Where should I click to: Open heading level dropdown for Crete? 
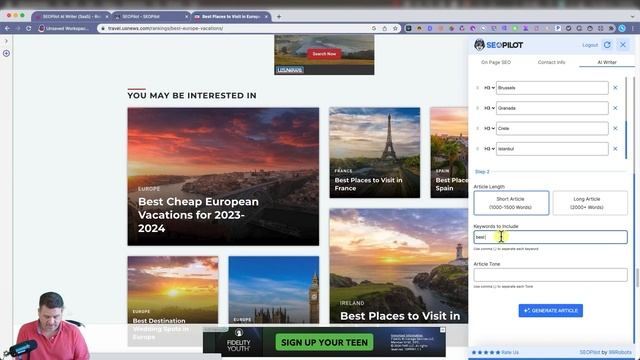click(x=489, y=129)
